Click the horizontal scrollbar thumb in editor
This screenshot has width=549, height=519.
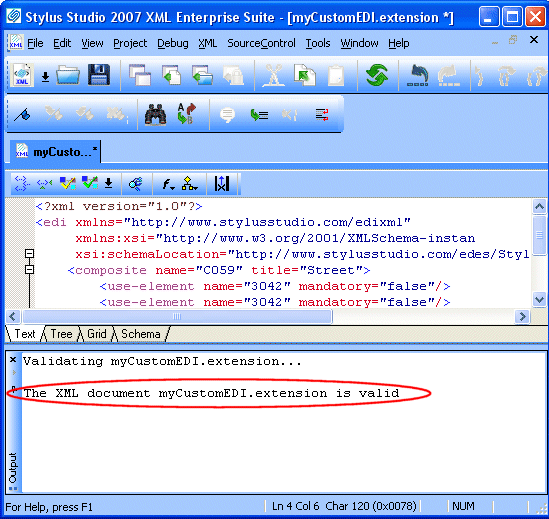pos(177,317)
